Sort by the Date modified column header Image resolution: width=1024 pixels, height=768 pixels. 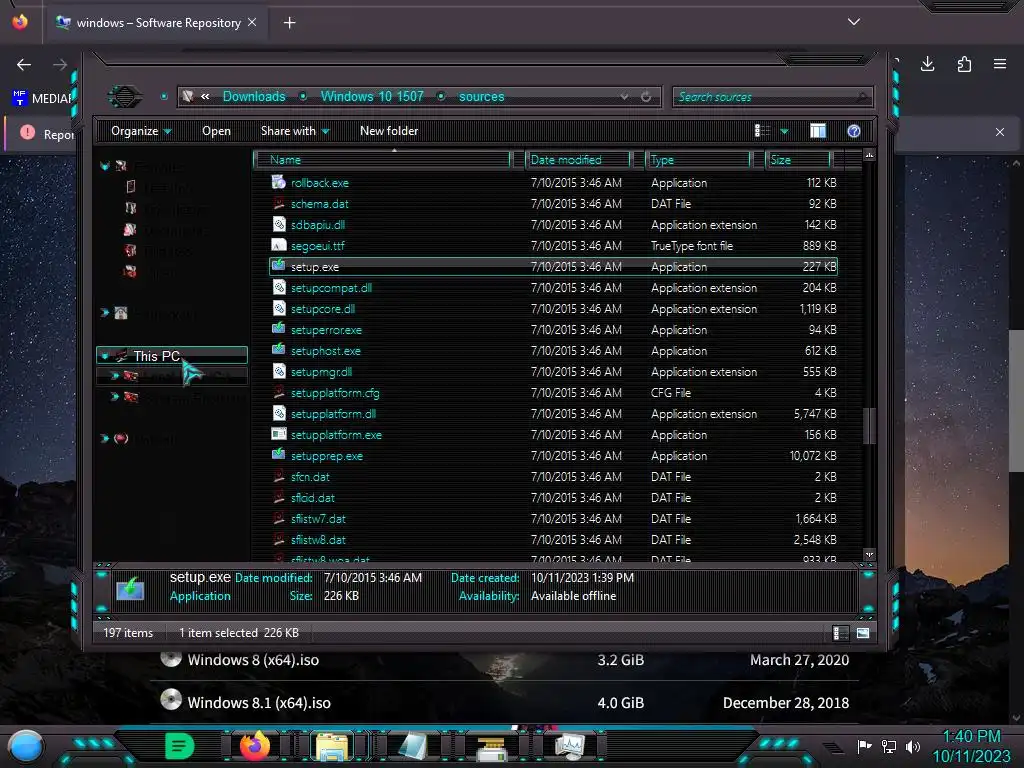pyautogui.click(x=578, y=160)
